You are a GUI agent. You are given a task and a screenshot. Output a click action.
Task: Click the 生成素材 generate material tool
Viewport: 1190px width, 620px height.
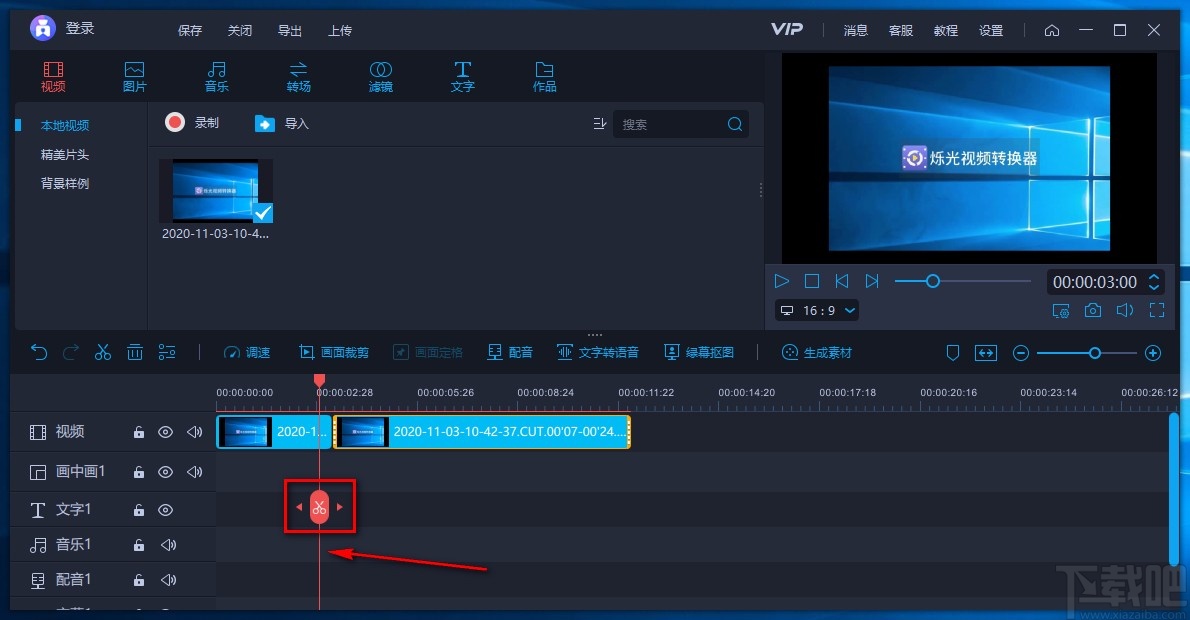point(817,353)
